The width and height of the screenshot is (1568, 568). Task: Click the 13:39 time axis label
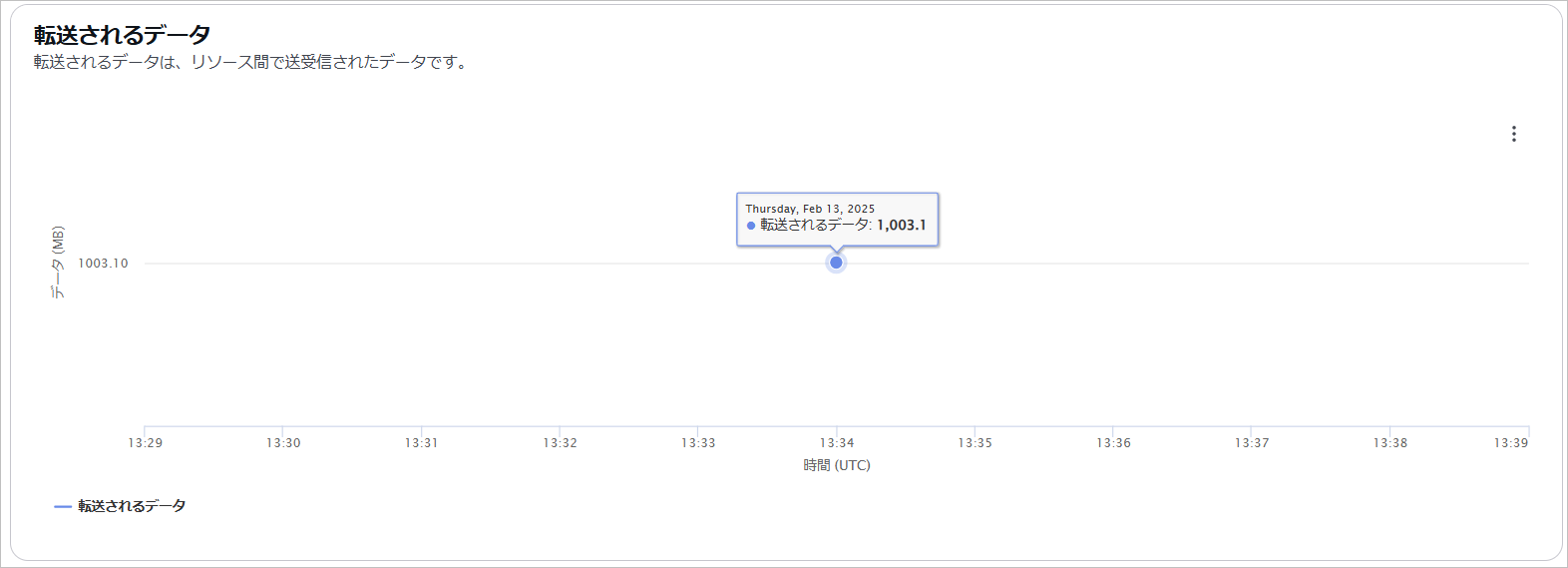1510,443
